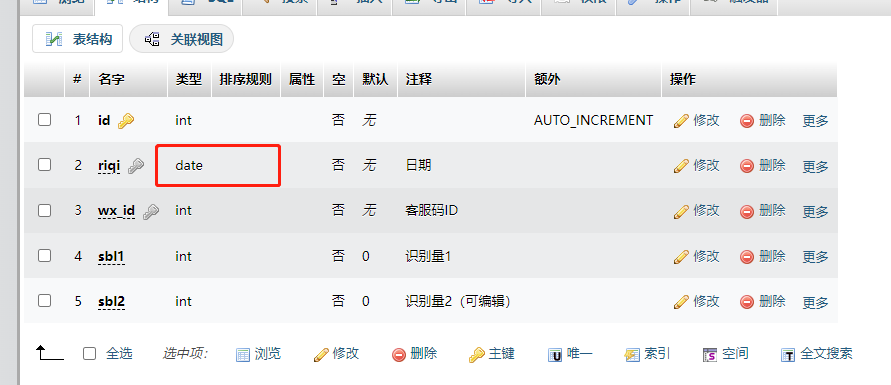Open 更多 menu for the riqi row
The width and height of the screenshot is (891, 385).
click(815, 166)
